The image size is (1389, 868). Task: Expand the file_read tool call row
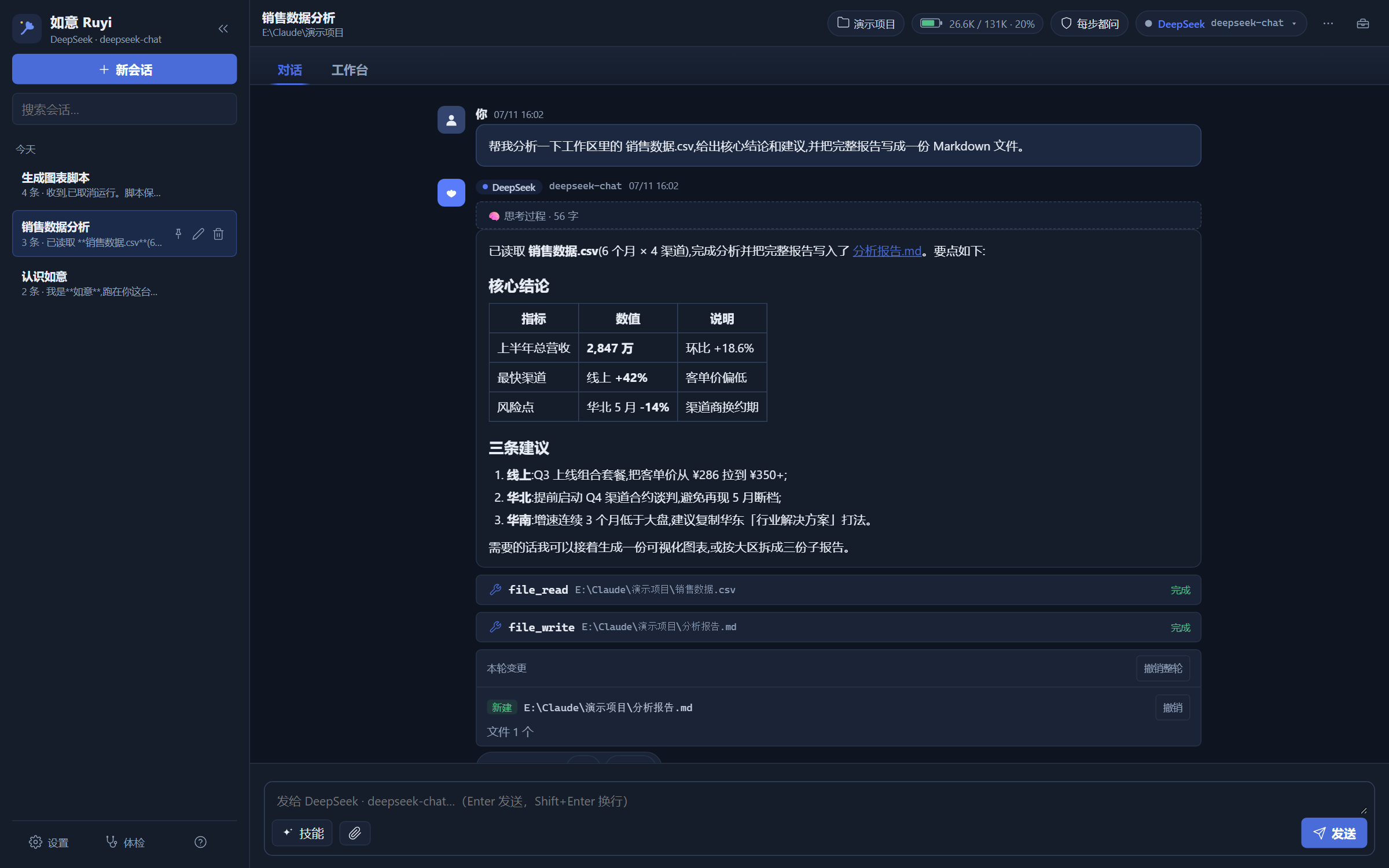[x=838, y=590]
